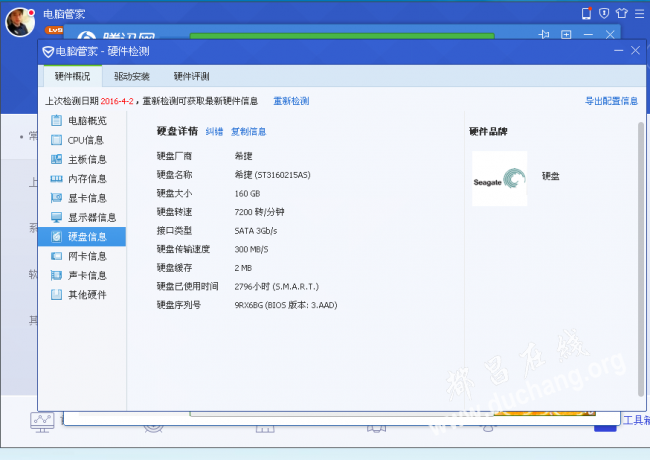Select the 硬盘信息 label in sidebar
The height and width of the screenshot is (460, 650).
(87, 237)
